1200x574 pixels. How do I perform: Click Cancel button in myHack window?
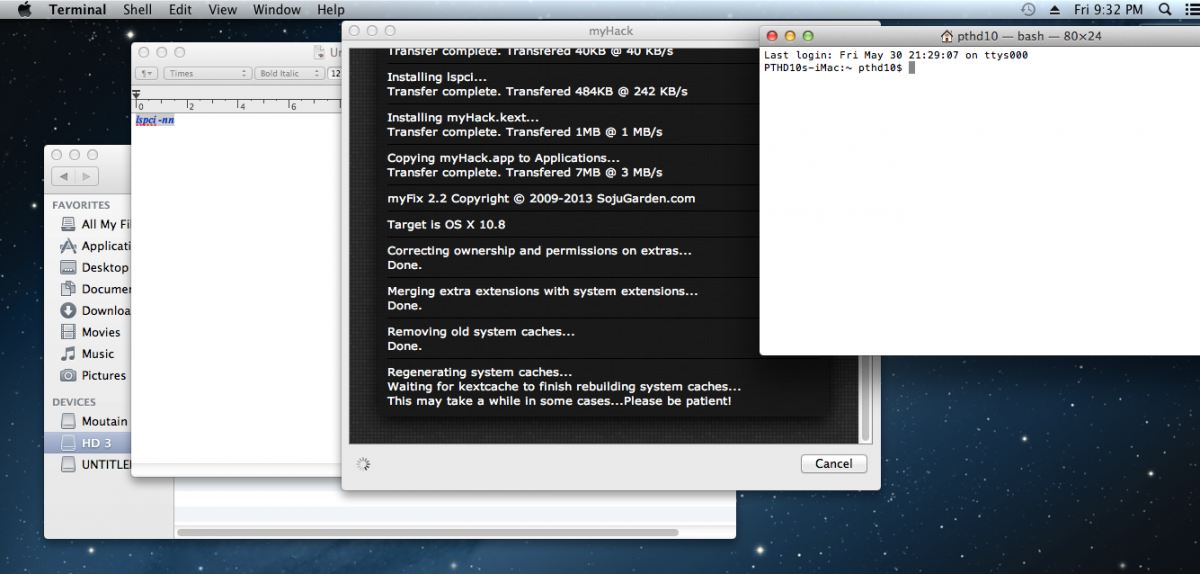(834, 464)
